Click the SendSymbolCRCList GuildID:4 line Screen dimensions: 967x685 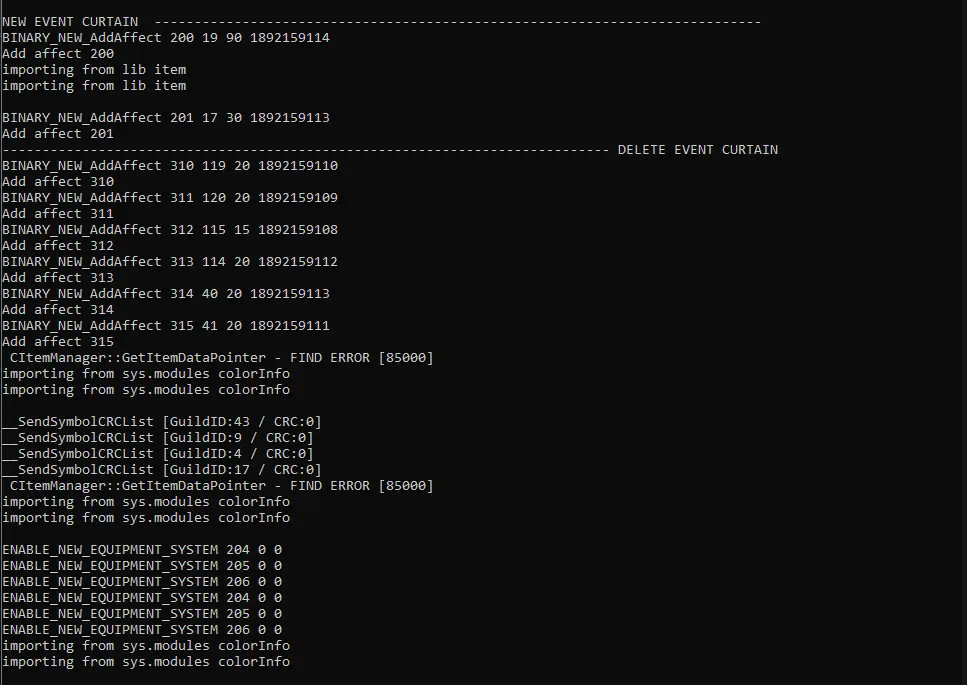click(x=157, y=454)
